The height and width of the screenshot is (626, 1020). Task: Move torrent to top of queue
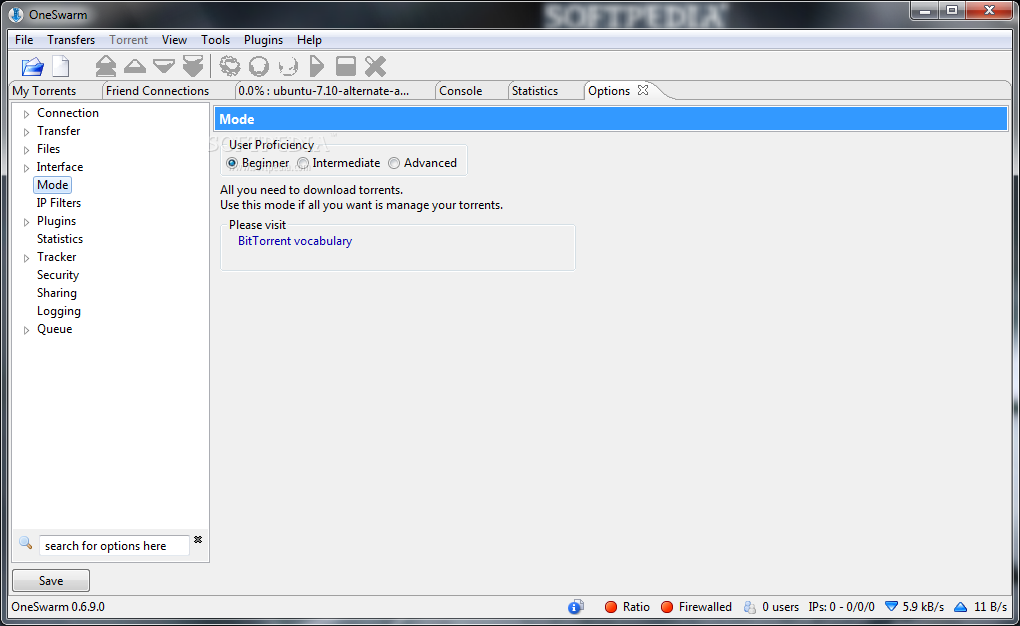pos(105,66)
